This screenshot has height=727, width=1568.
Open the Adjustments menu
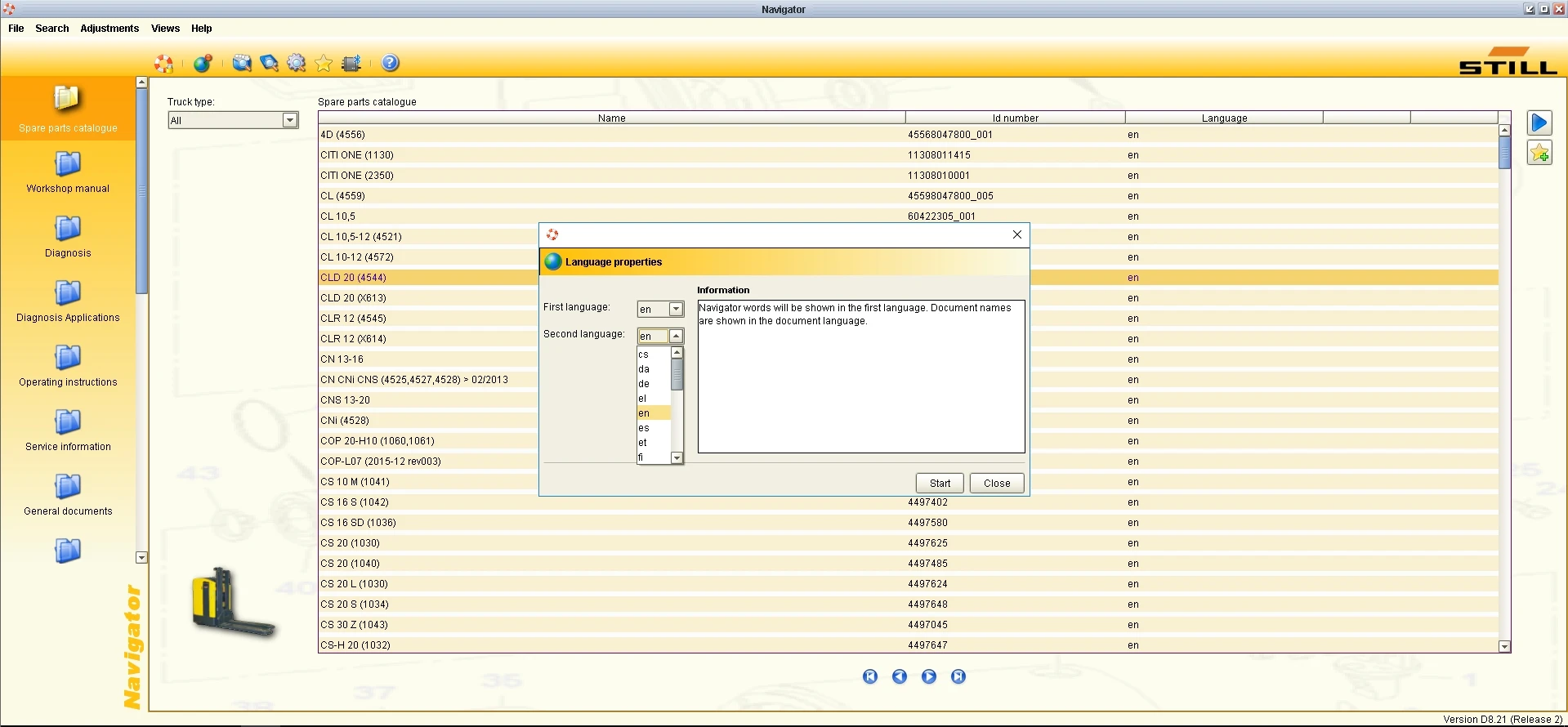click(109, 28)
